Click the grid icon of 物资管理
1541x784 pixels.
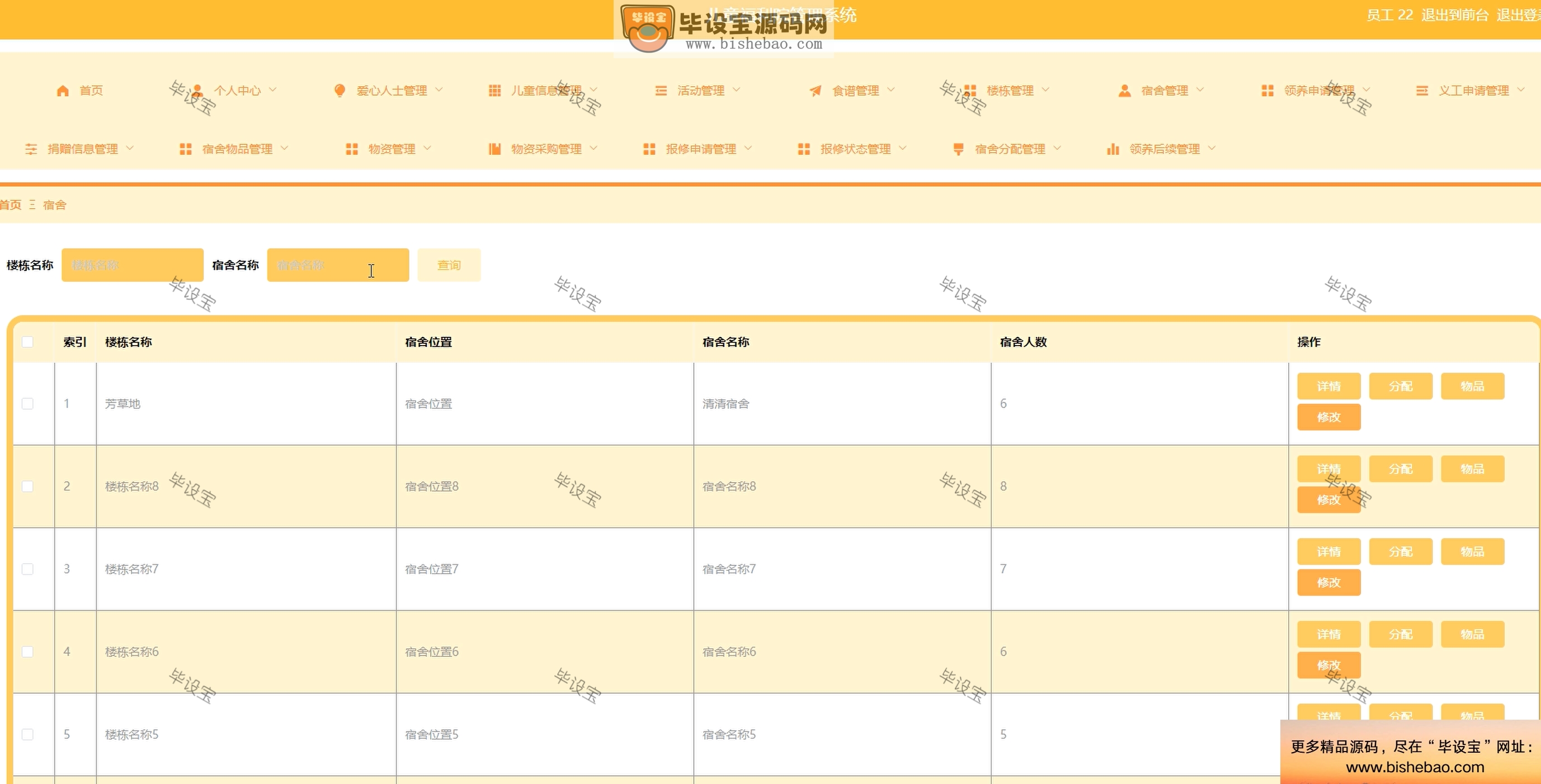(x=352, y=149)
